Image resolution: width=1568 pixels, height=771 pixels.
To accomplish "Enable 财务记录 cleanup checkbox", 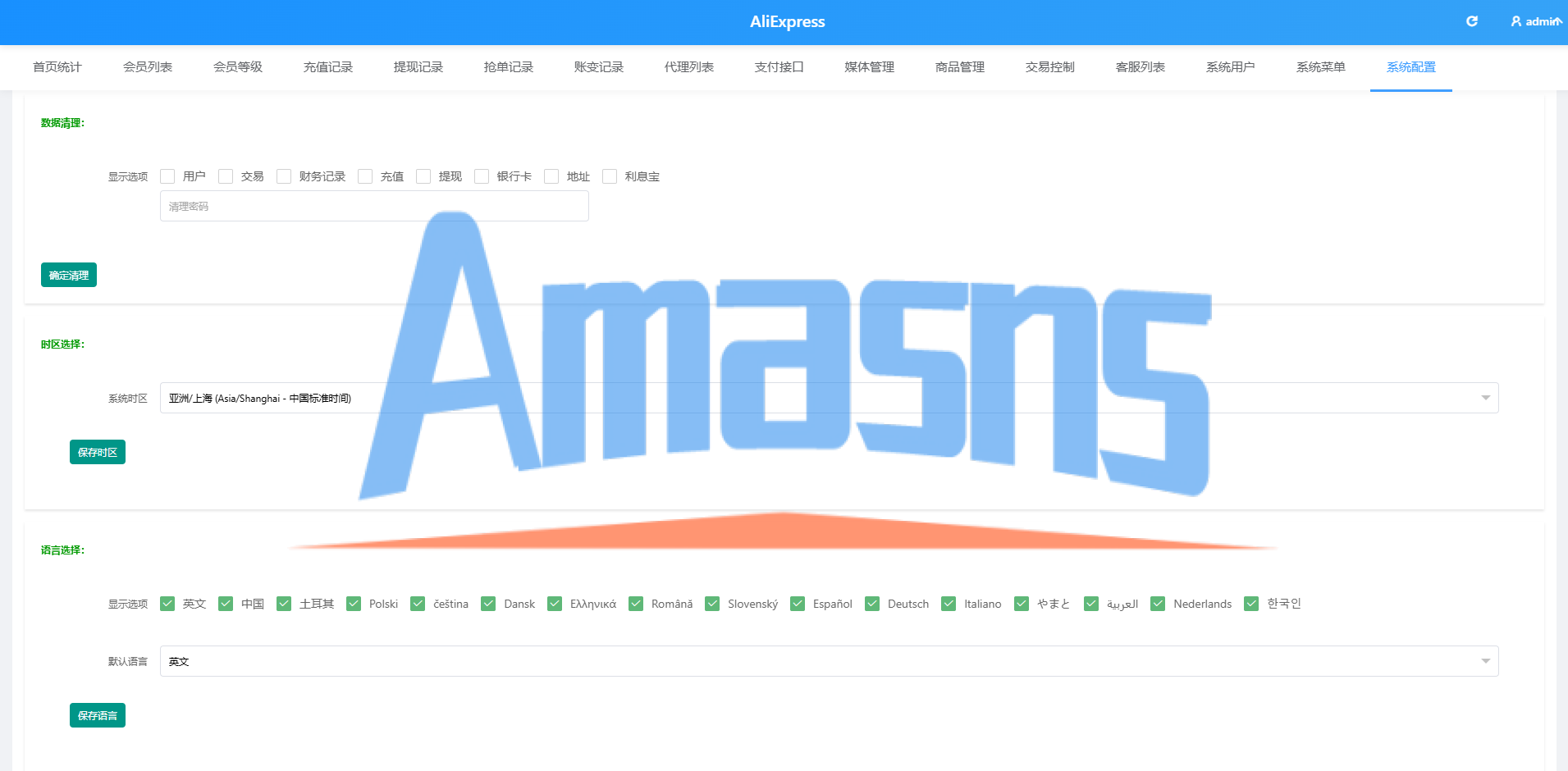I will pos(284,176).
